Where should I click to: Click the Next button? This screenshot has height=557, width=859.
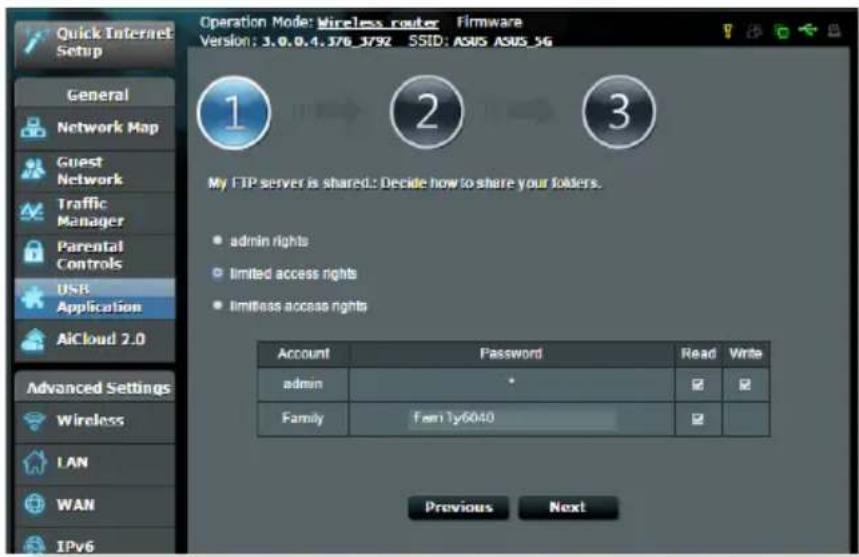coord(568,508)
